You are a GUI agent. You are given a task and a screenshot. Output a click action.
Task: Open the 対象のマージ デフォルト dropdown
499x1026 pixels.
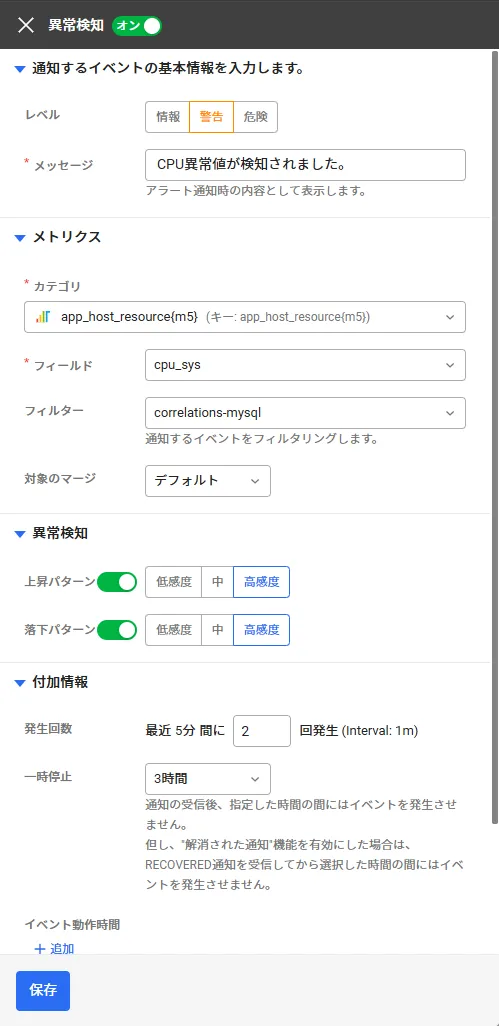coord(208,481)
